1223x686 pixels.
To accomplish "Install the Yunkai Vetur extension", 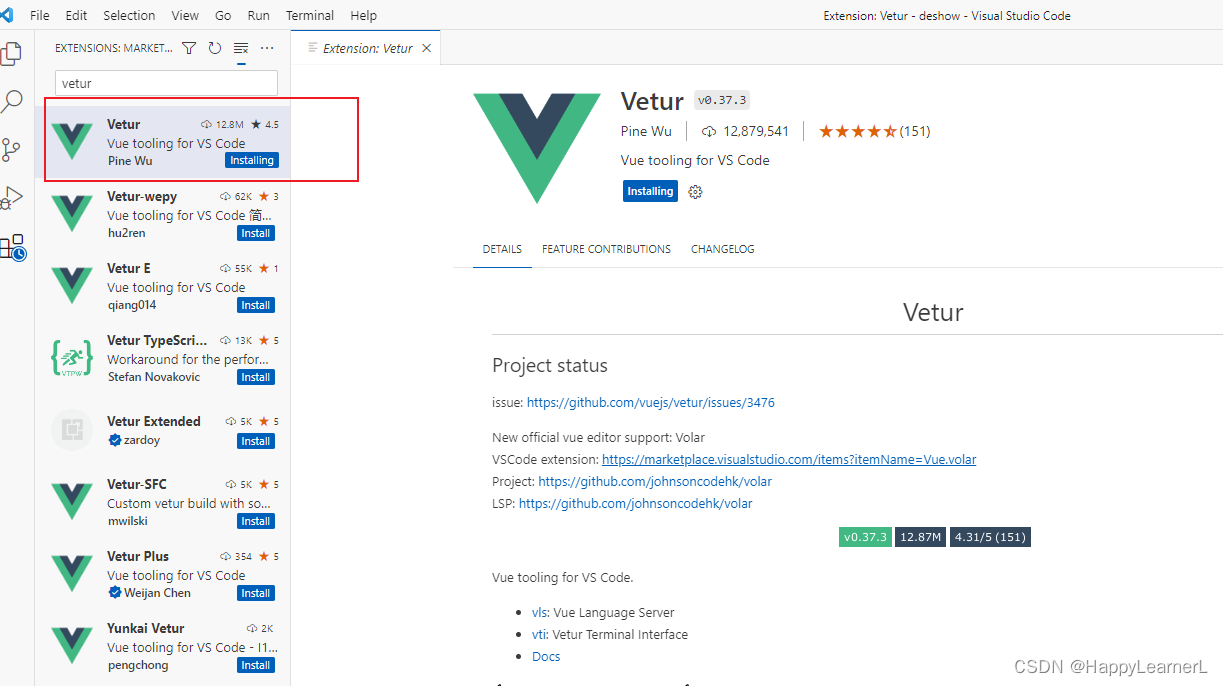I will coord(256,665).
